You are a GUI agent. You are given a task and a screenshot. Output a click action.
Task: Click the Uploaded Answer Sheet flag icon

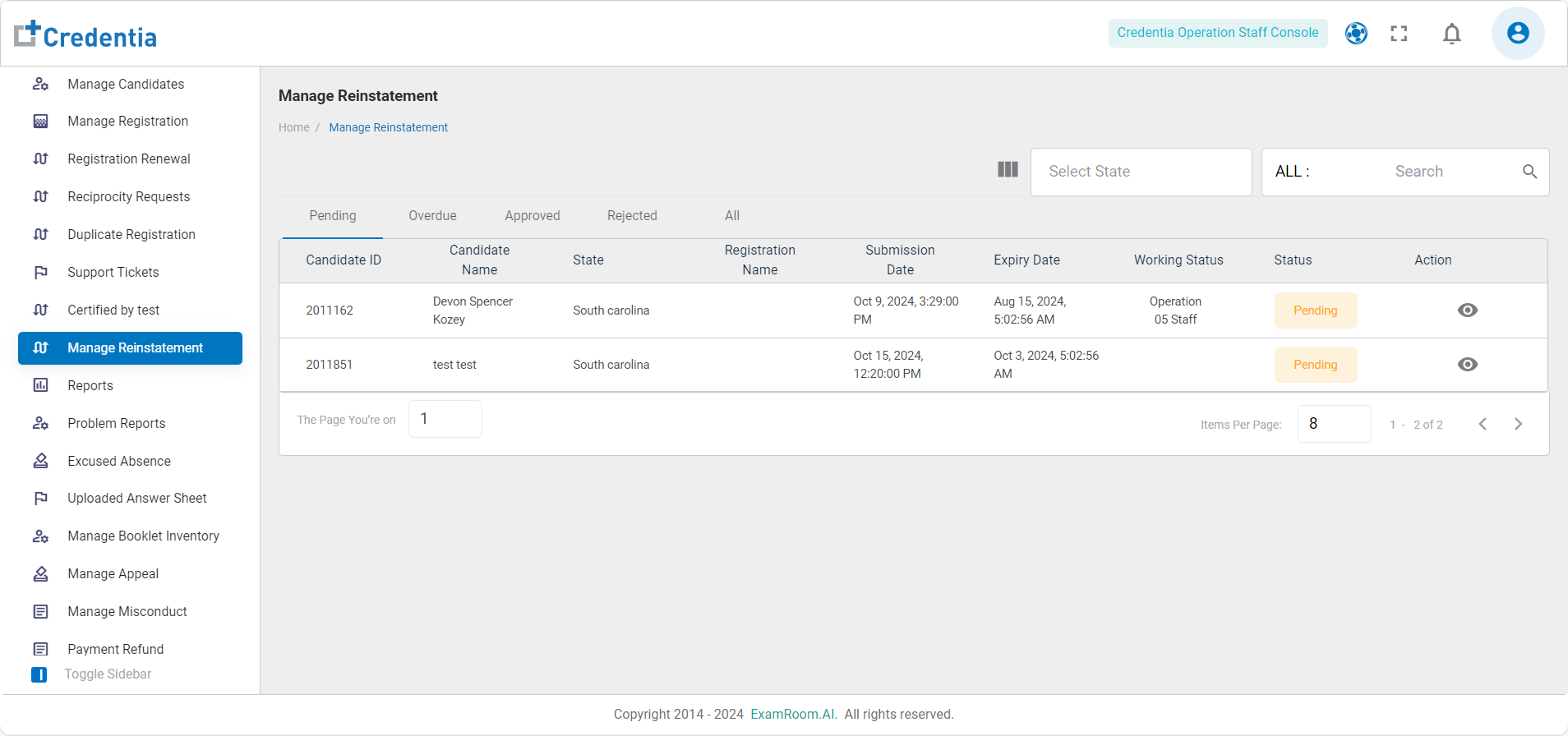tap(40, 499)
